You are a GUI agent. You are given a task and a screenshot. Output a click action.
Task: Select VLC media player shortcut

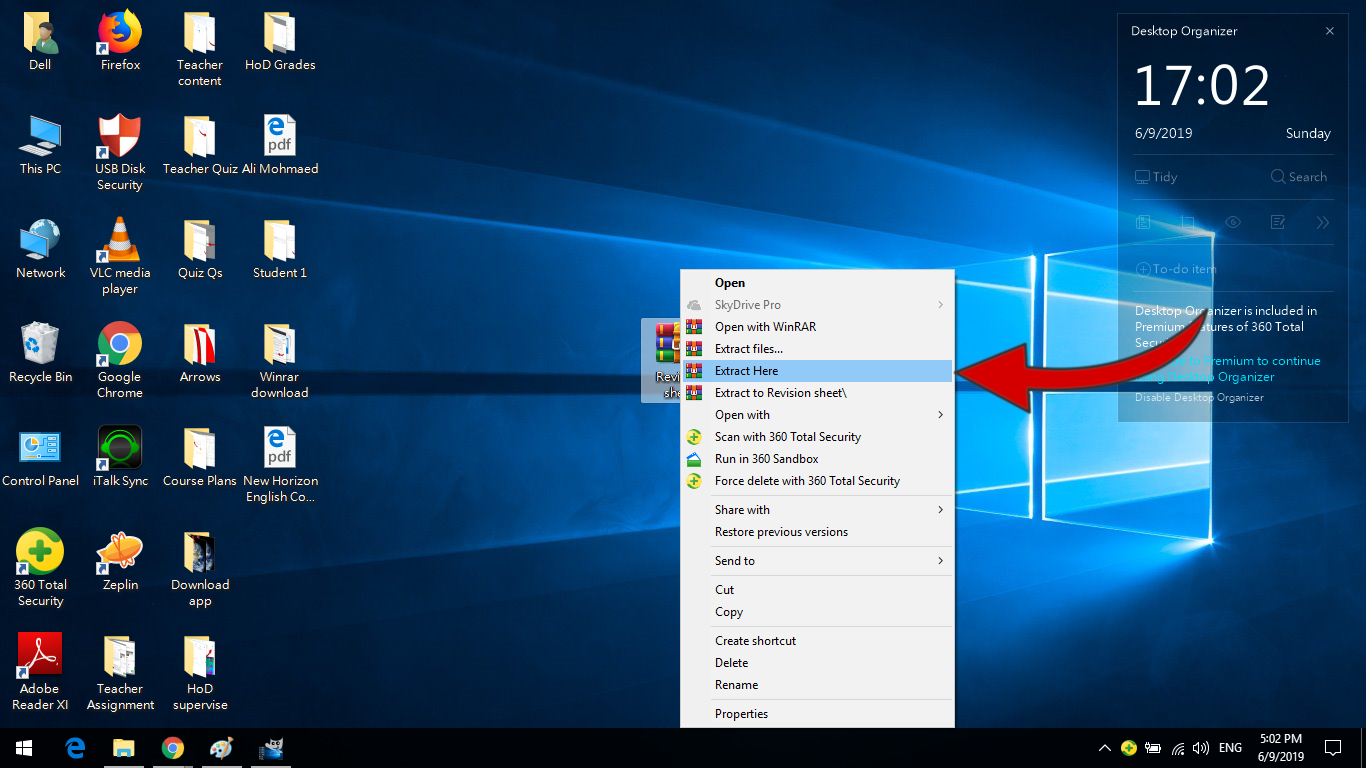click(x=120, y=258)
